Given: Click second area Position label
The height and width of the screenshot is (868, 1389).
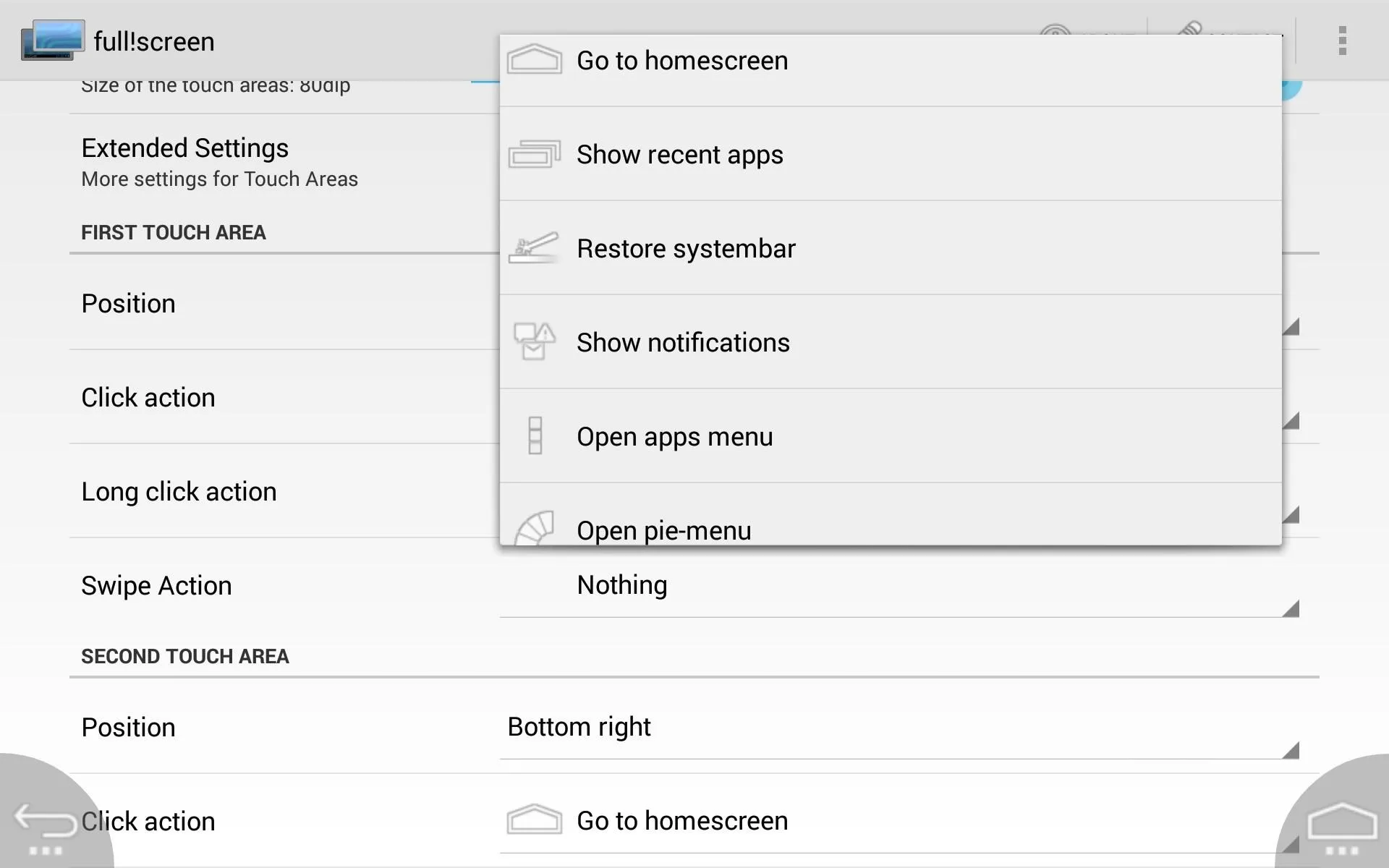Looking at the screenshot, I should tap(128, 727).
